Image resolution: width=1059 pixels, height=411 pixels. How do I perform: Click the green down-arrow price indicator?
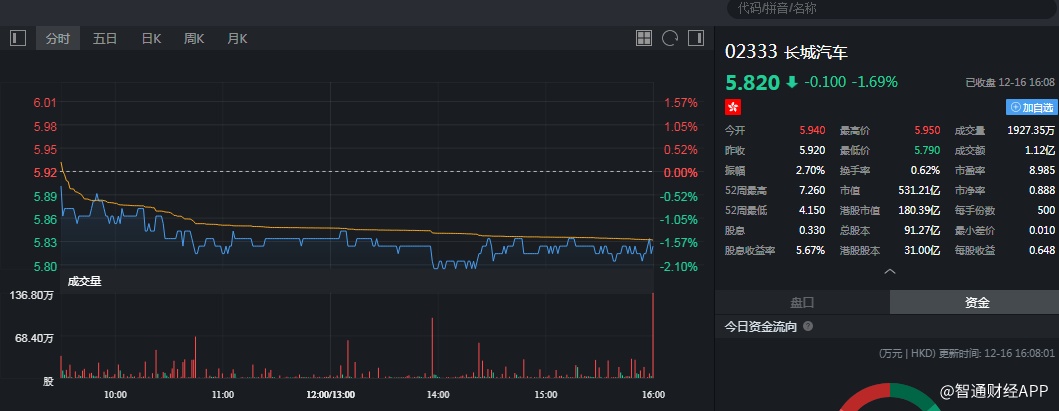(792, 82)
